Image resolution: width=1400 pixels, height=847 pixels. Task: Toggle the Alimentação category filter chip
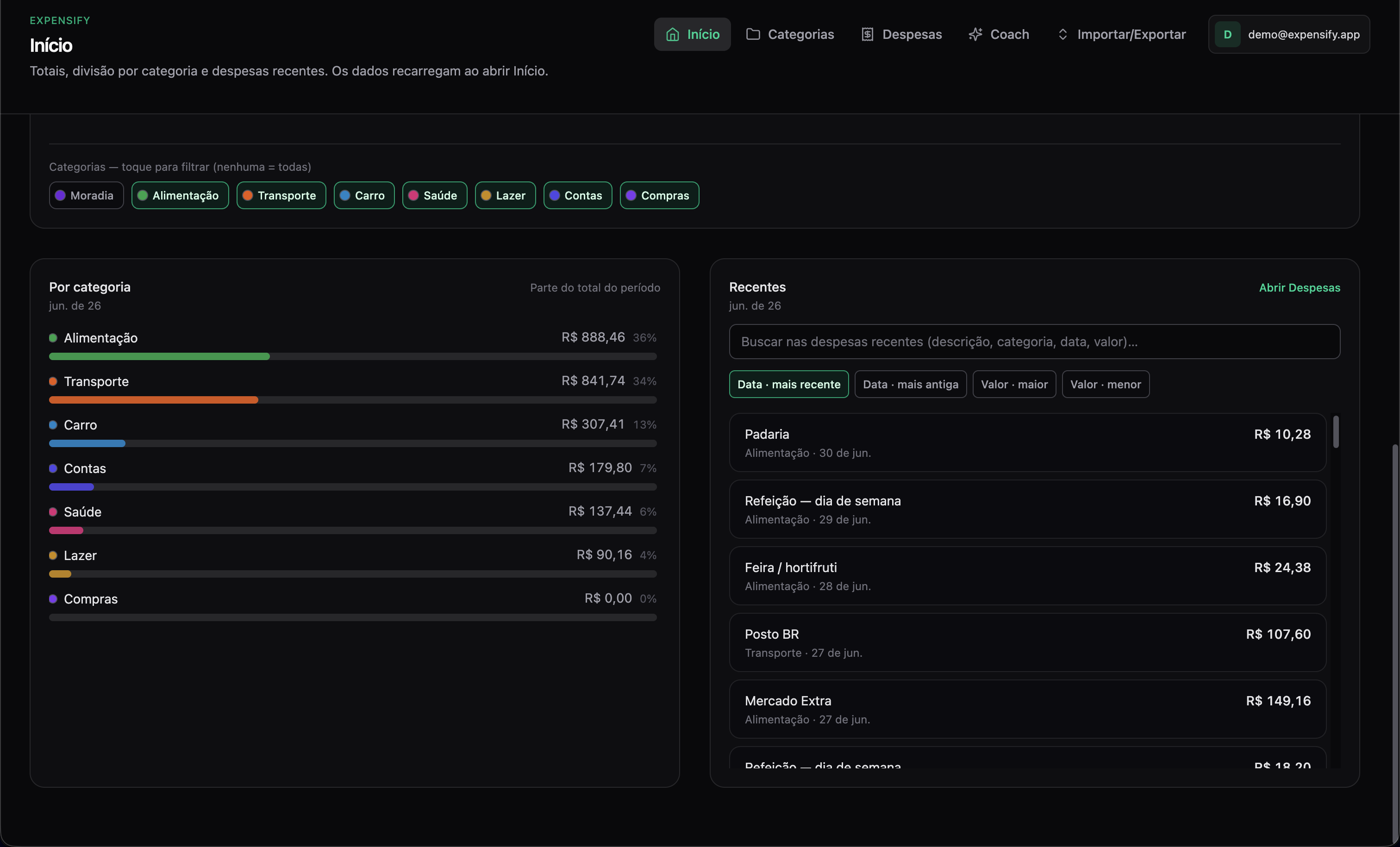point(180,195)
